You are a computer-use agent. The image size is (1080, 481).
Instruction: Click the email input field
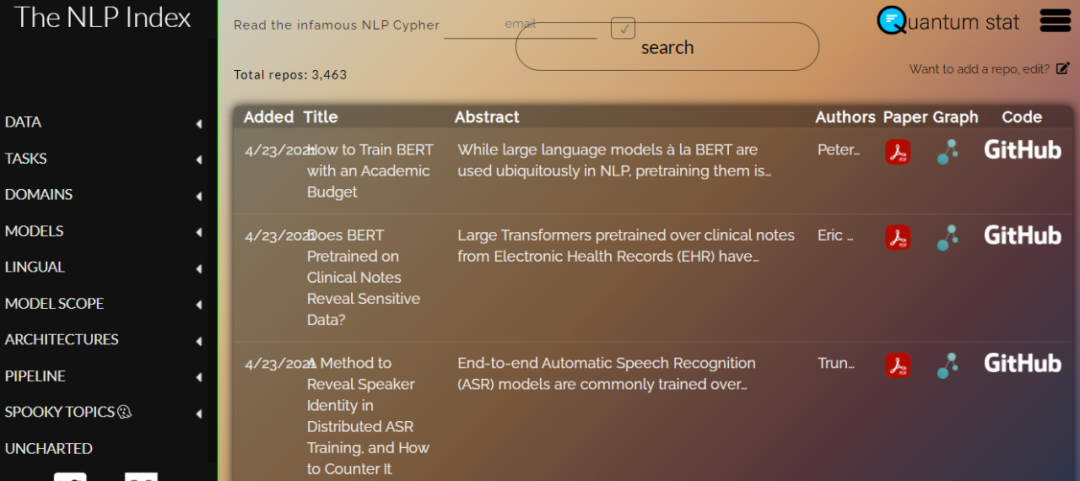[520, 25]
